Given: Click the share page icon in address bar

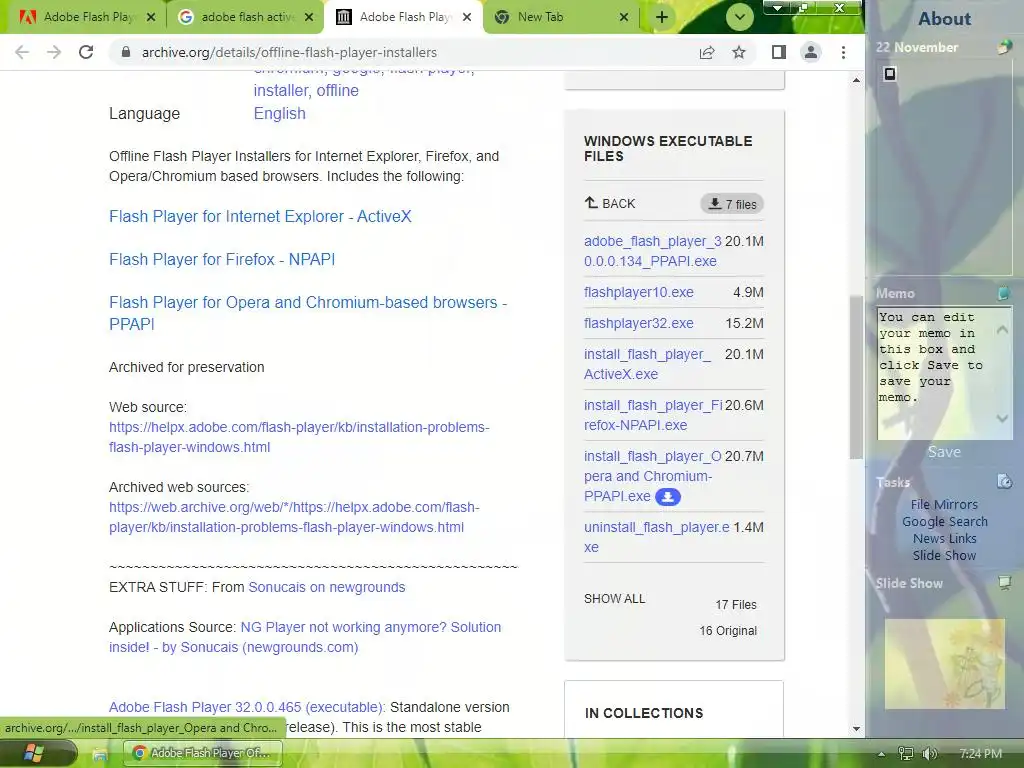Looking at the screenshot, I should (707, 52).
